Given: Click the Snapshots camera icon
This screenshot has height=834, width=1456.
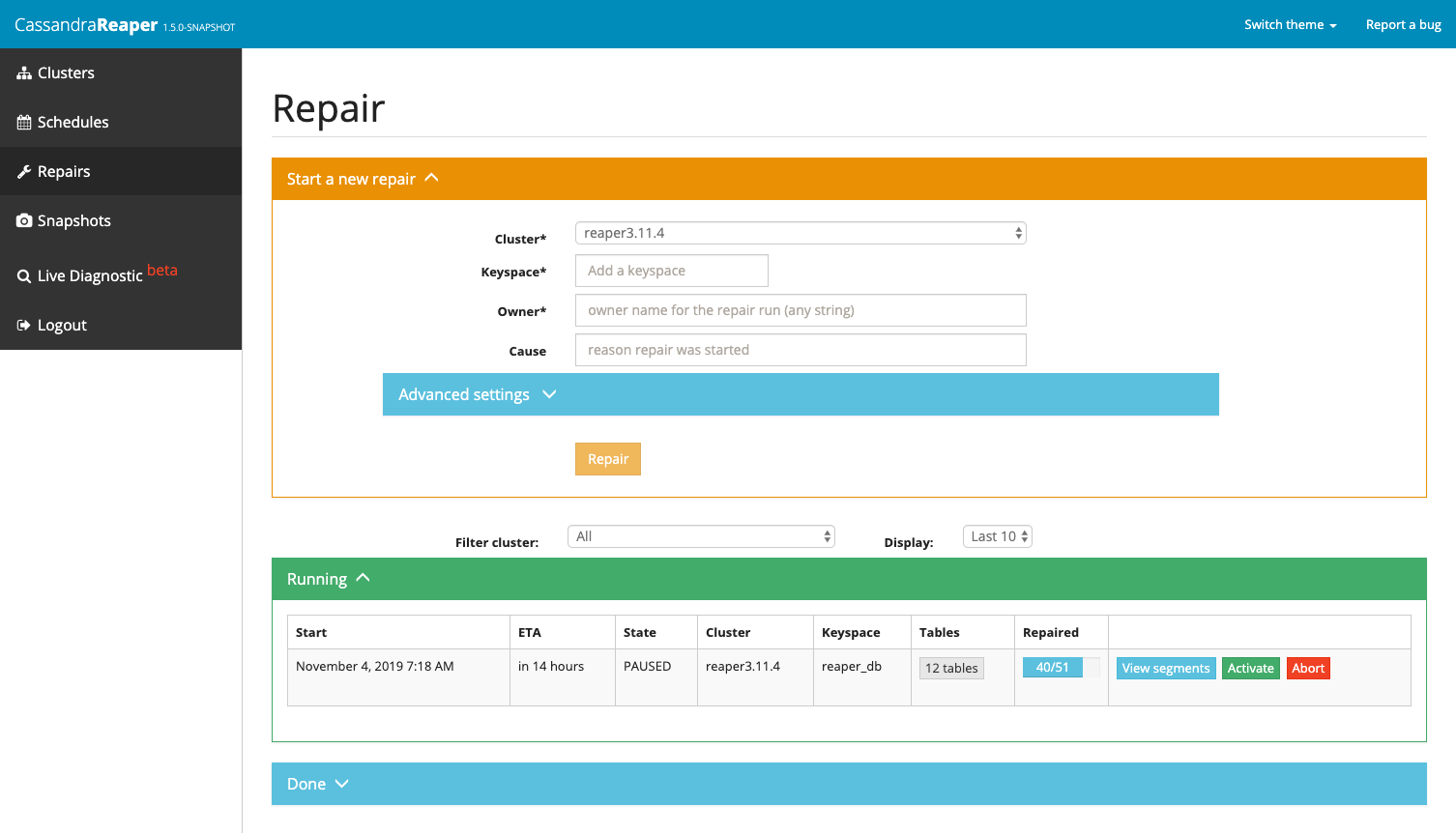Looking at the screenshot, I should [24, 221].
